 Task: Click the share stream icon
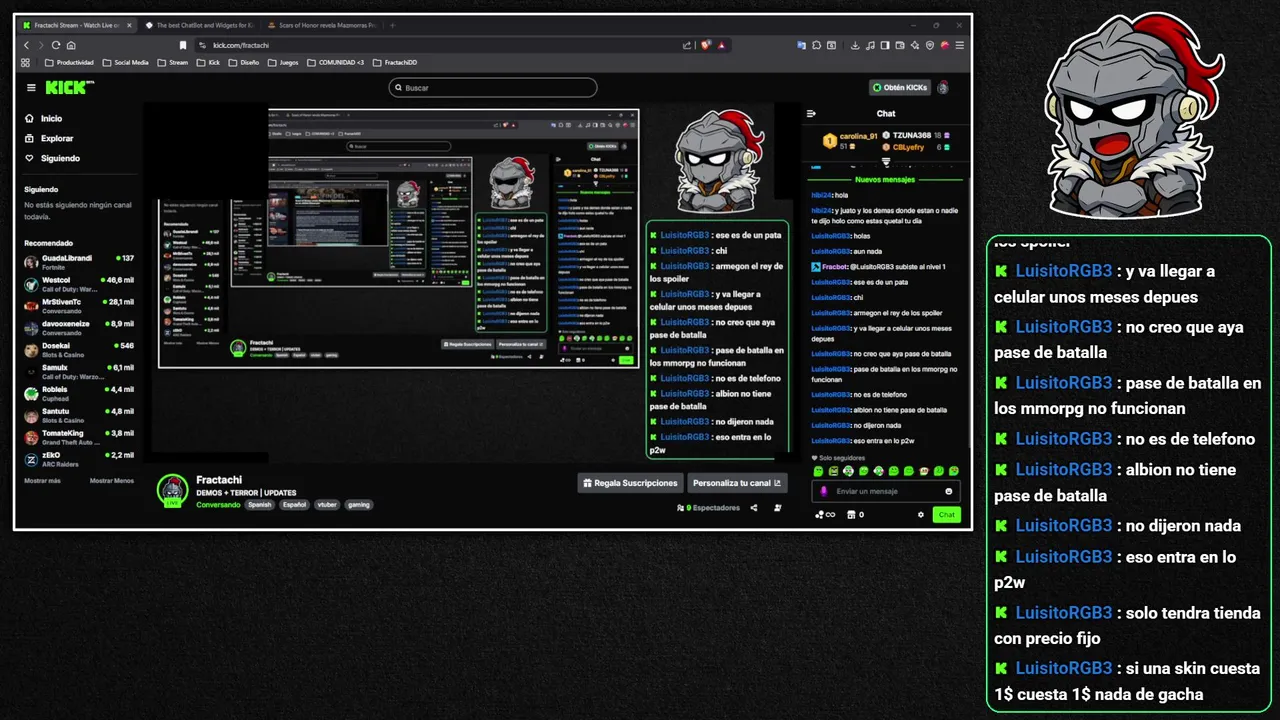pos(754,508)
